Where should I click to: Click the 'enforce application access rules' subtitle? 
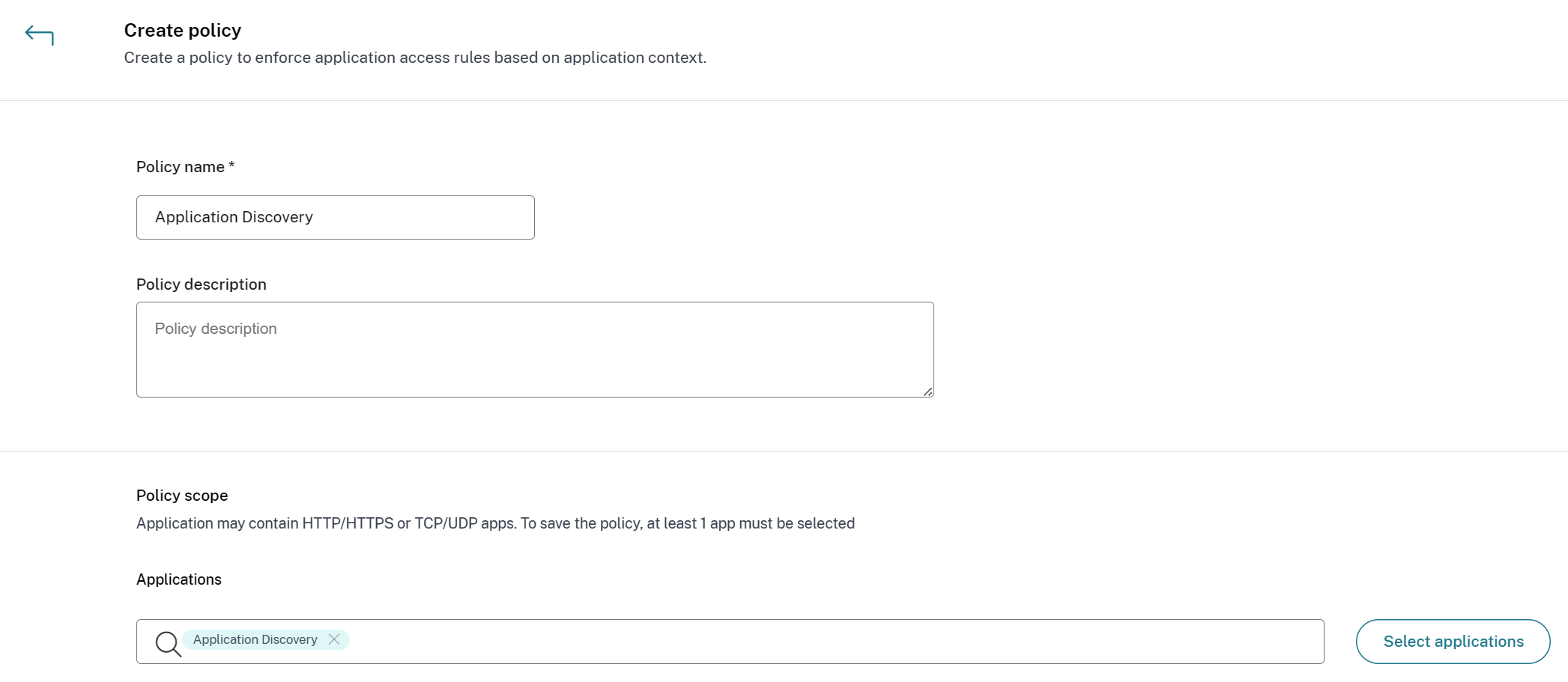coord(415,58)
